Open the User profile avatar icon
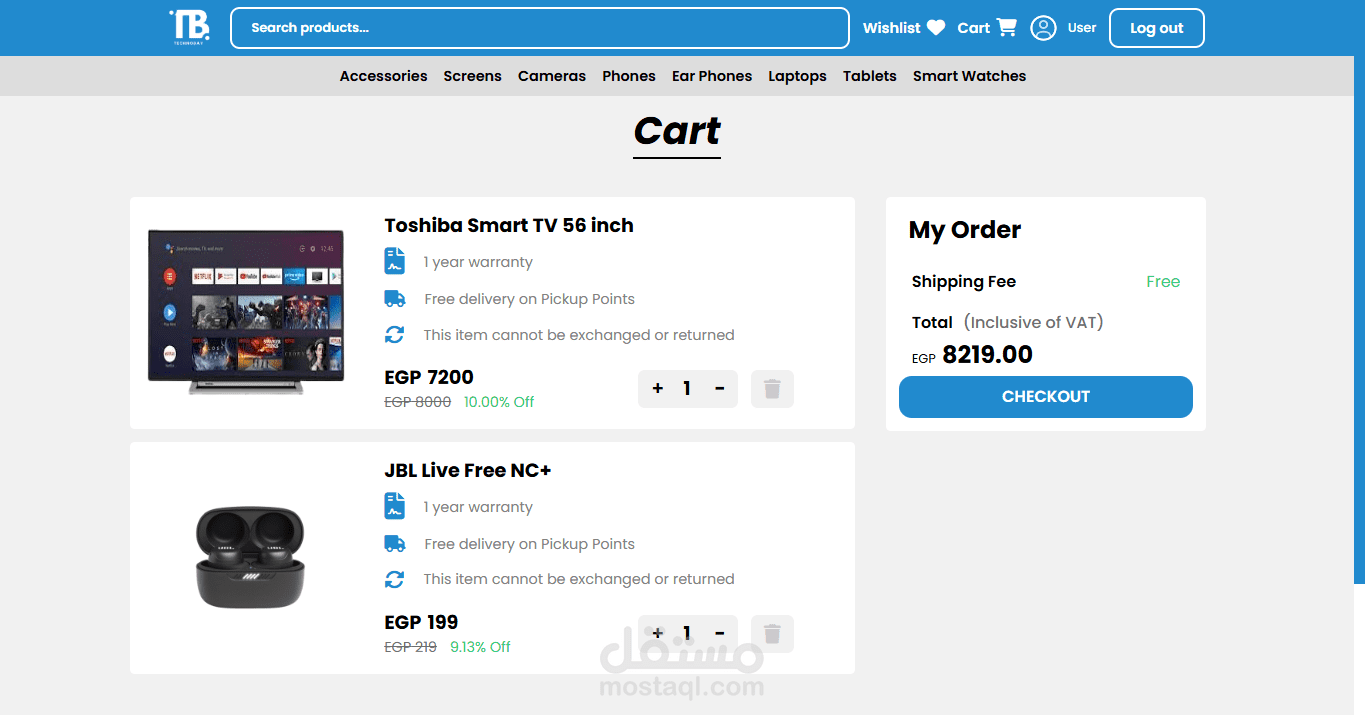The image size is (1365, 715). click(x=1043, y=28)
